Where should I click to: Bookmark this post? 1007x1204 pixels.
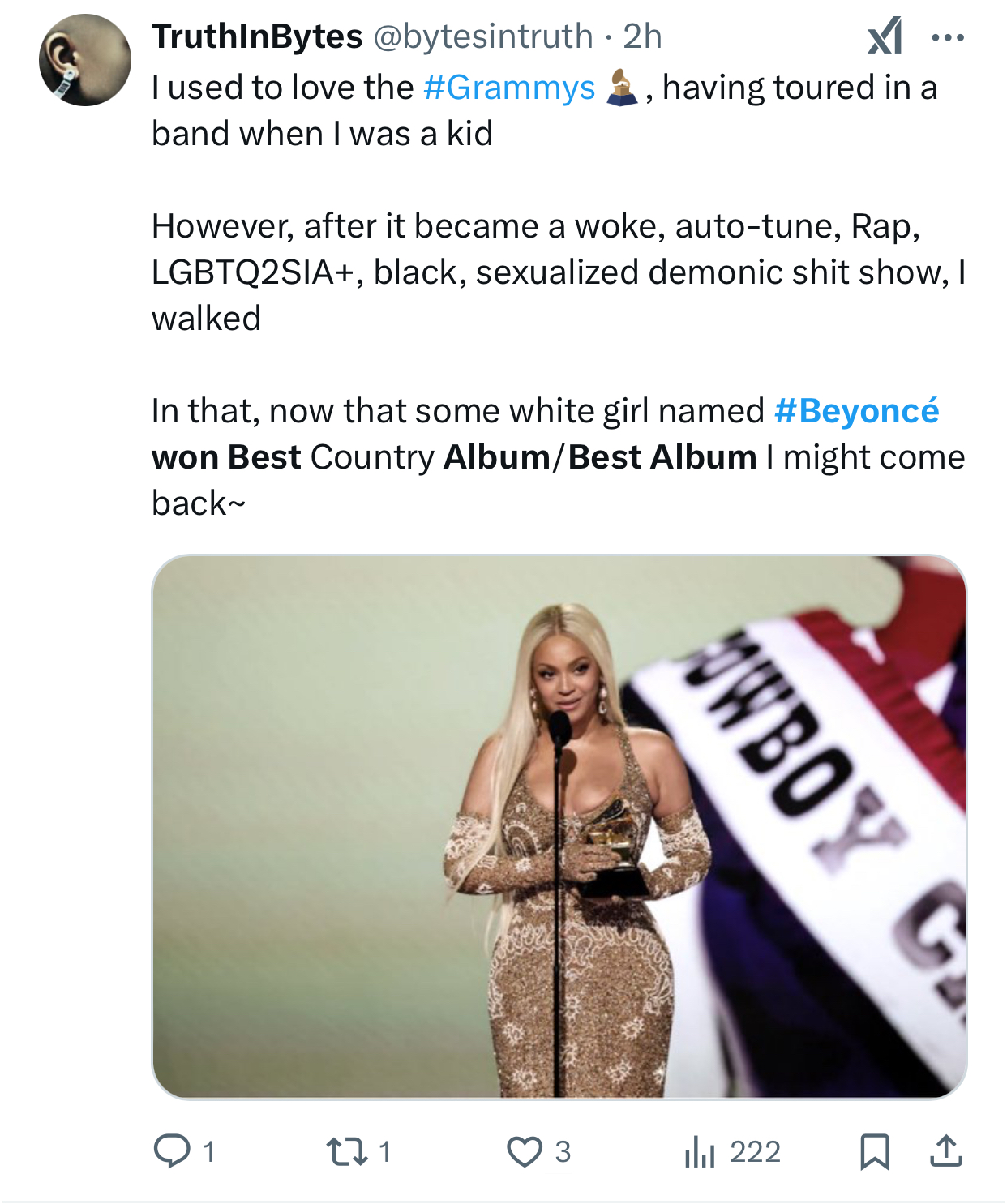pyautogui.click(x=874, y=1151)
